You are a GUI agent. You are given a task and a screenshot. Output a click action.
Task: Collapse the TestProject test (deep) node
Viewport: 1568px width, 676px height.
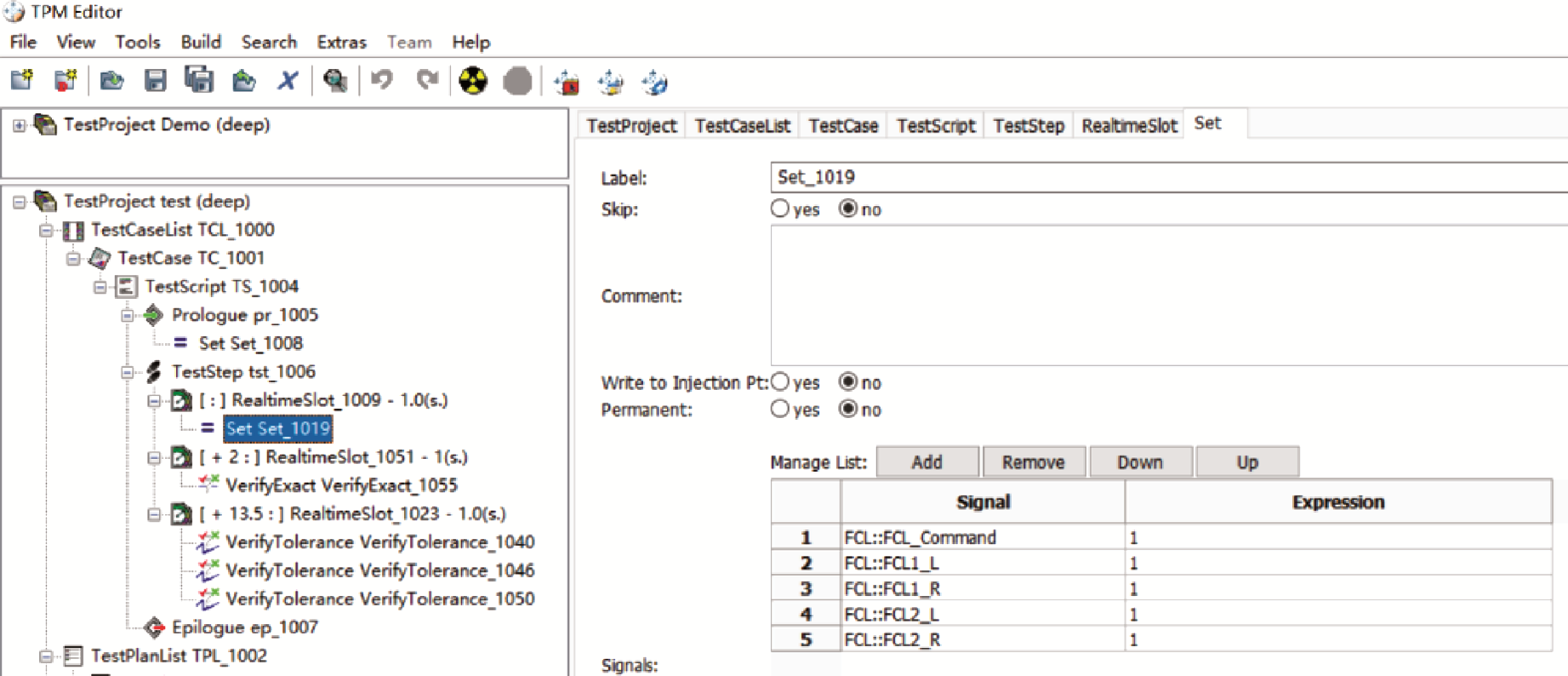click(x=19, y=203)
